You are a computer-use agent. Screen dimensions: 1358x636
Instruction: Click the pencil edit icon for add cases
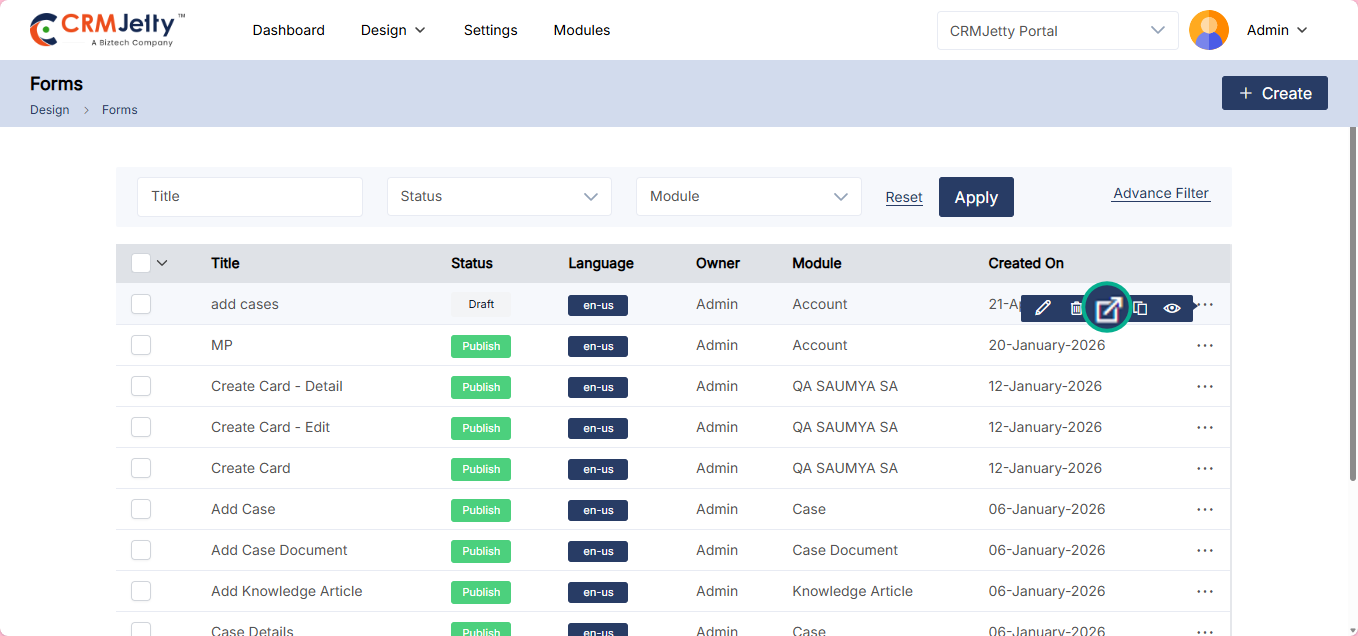coord(1043,308)
